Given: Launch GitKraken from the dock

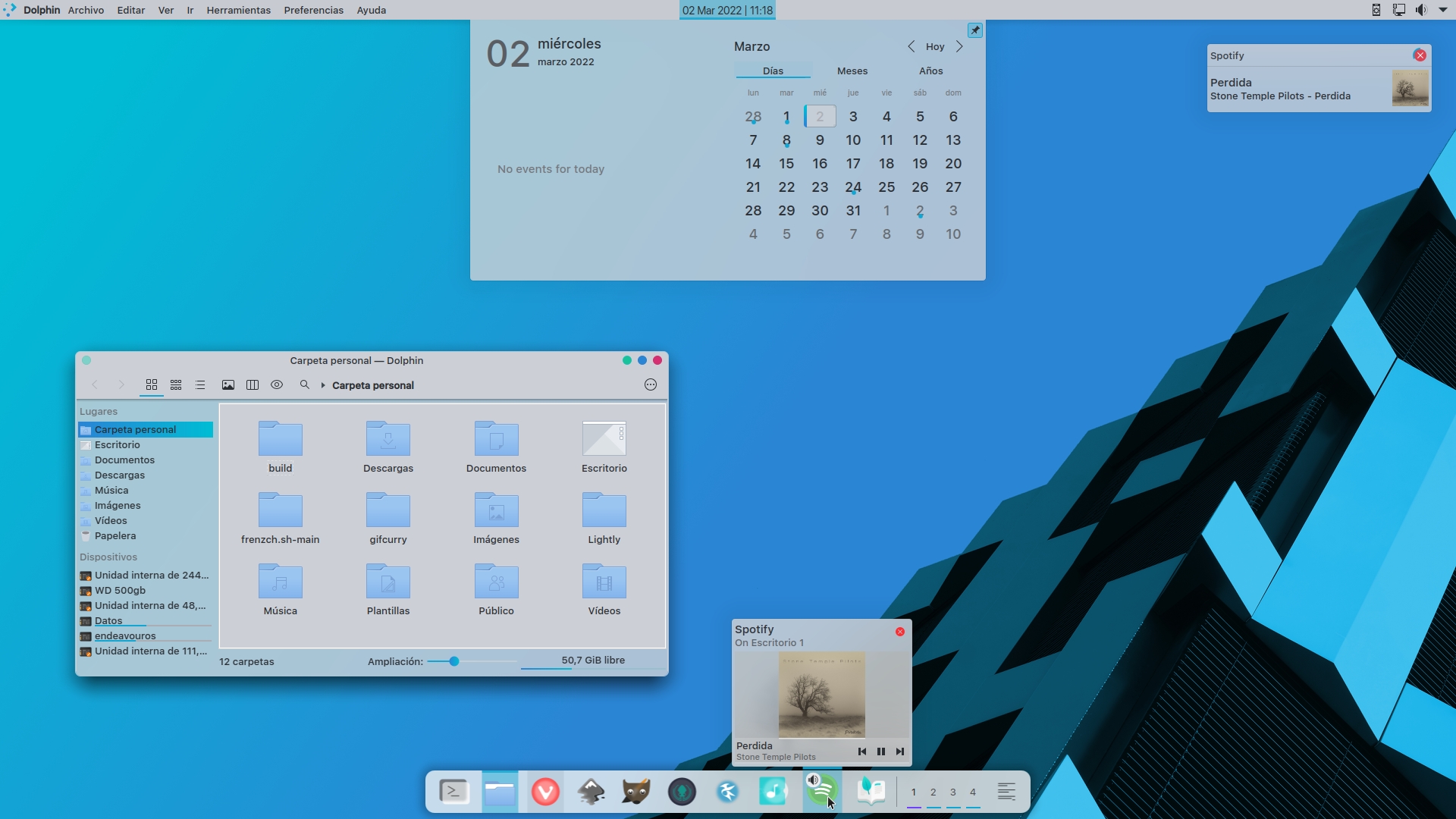Looking at the screenshot, I should click(x=682, y=792).
